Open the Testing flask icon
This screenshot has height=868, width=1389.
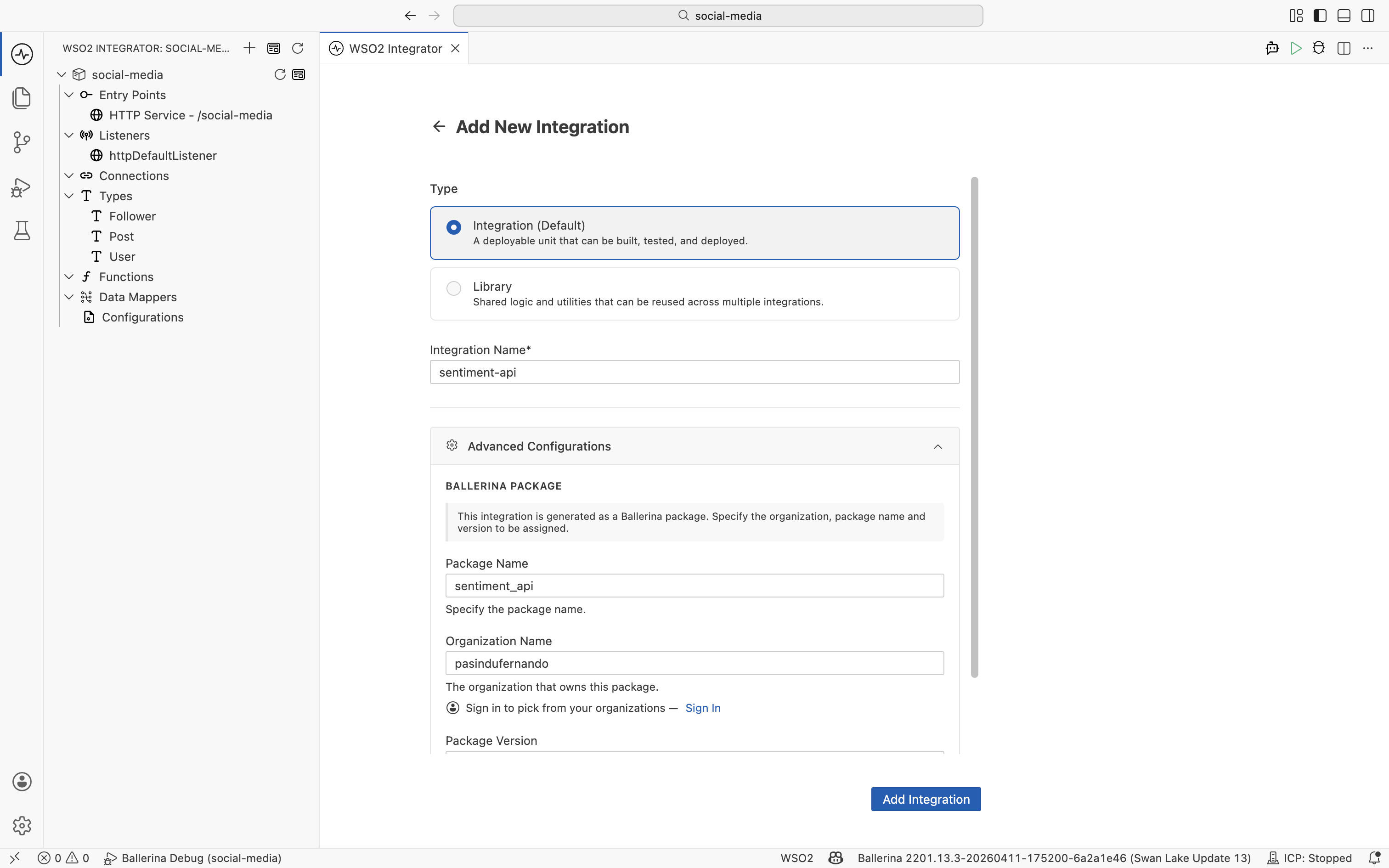[x=22, y=231]
